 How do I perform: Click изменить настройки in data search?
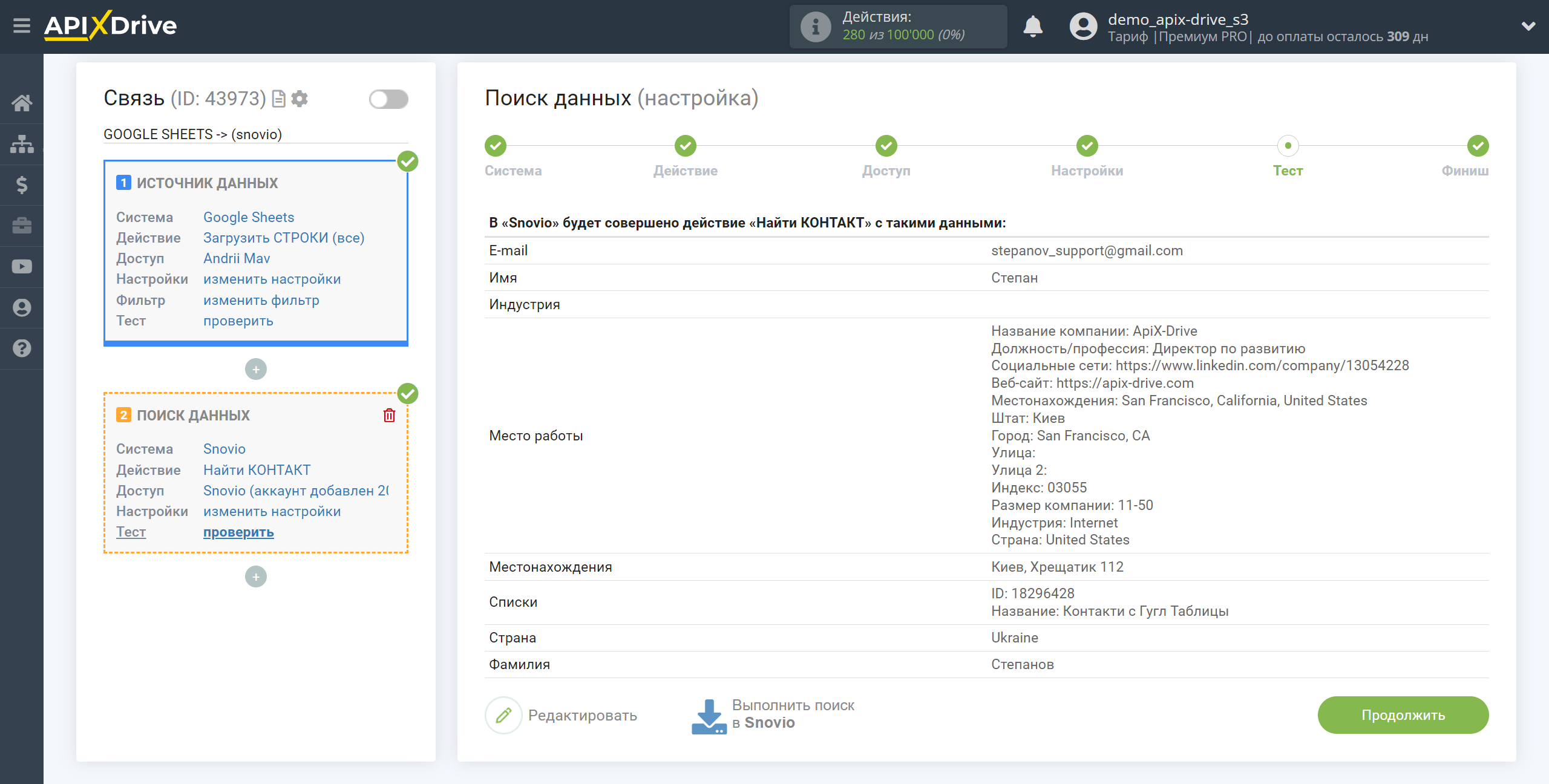pyautogui.click(x=272, y=511)
